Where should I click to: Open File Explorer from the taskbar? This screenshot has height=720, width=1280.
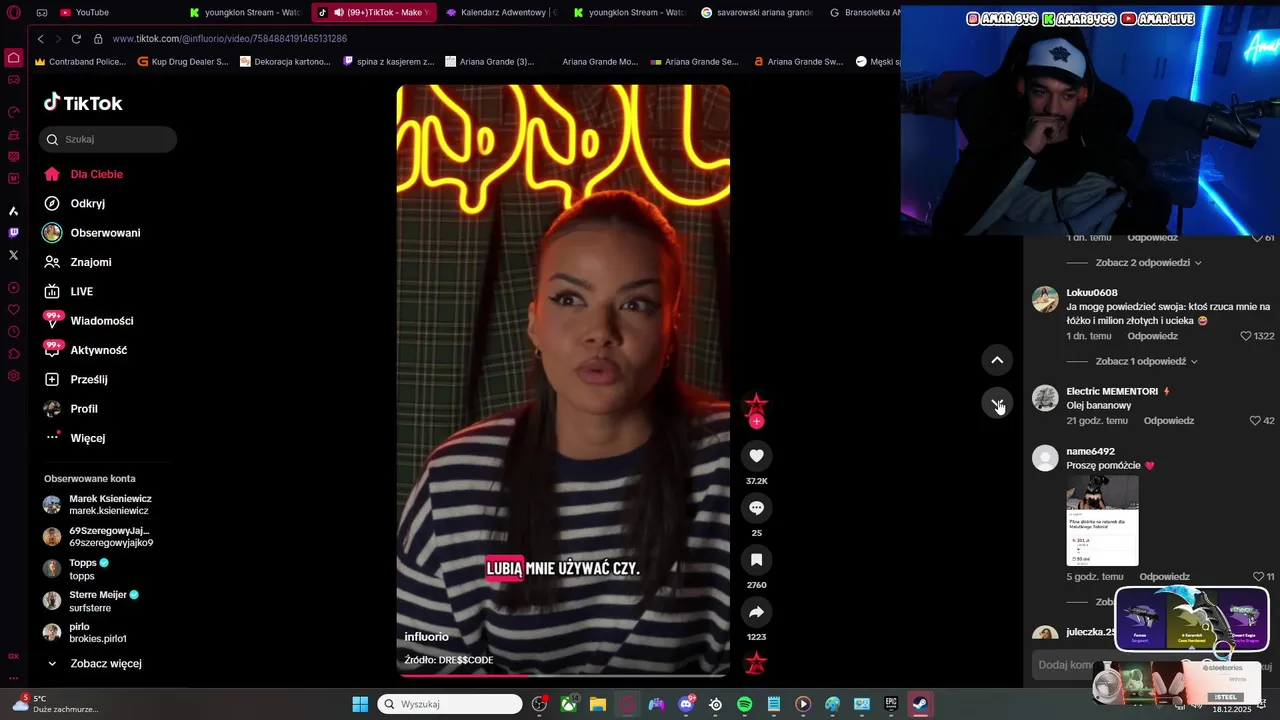tap(598, 704)
